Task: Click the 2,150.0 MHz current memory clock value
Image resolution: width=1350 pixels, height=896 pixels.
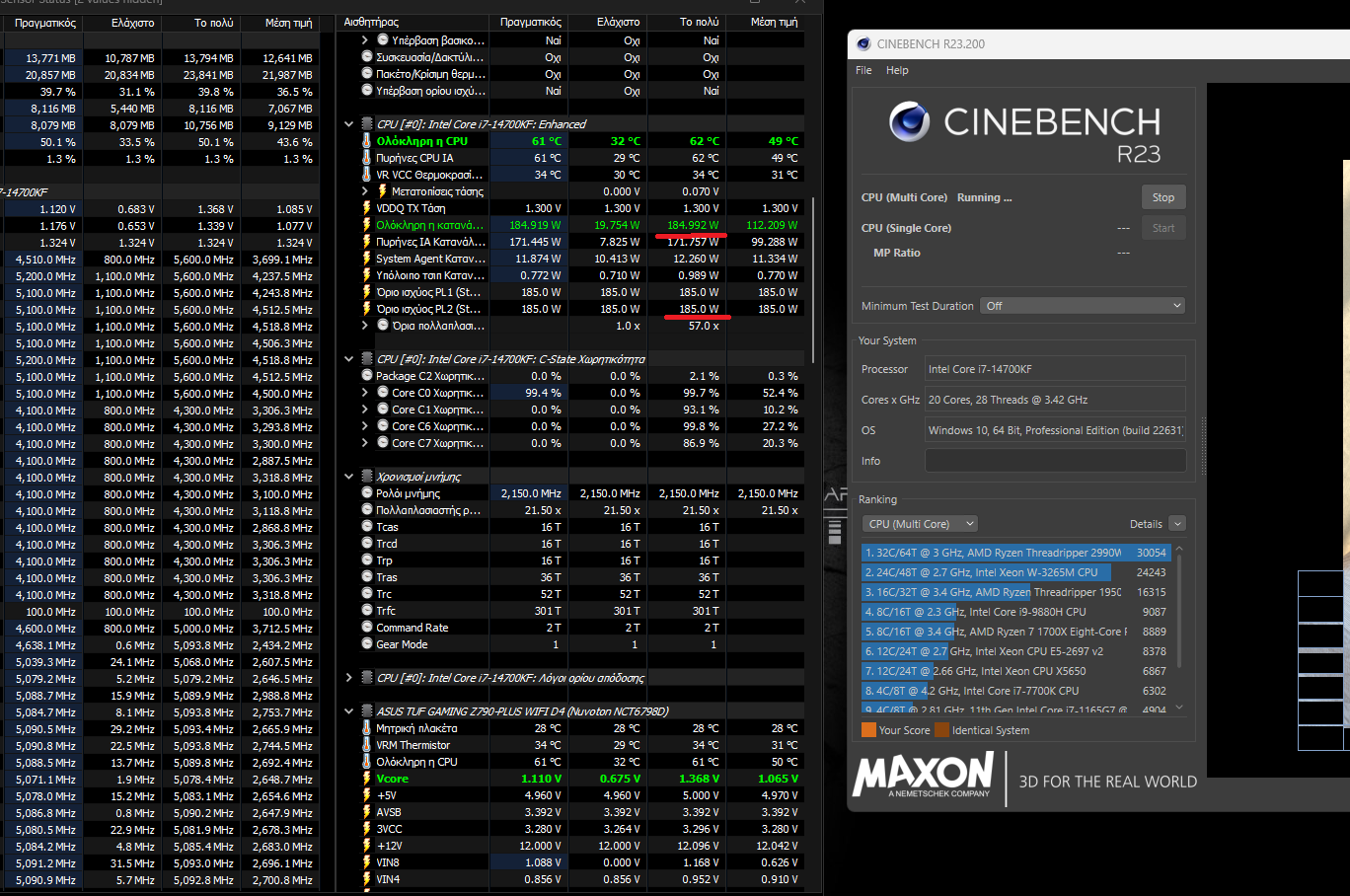Action: click(x=531, y=493)
